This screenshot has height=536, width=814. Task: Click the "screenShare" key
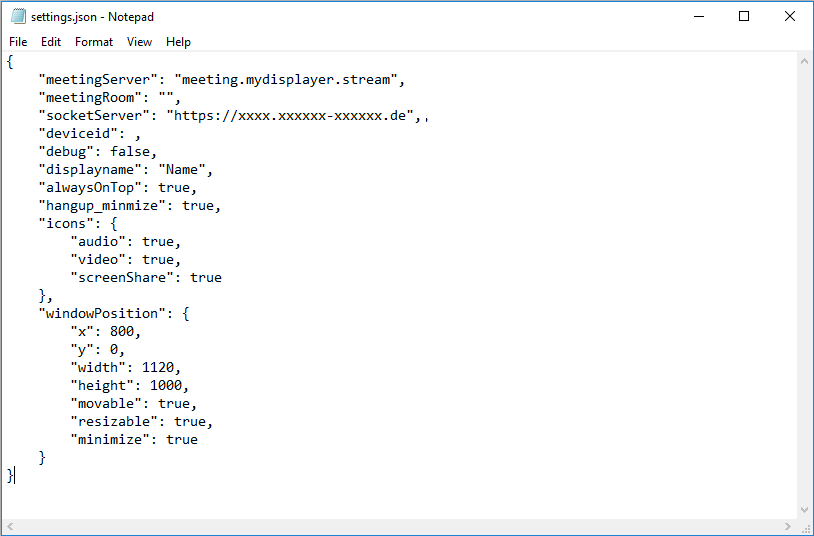tap(123, 277)
